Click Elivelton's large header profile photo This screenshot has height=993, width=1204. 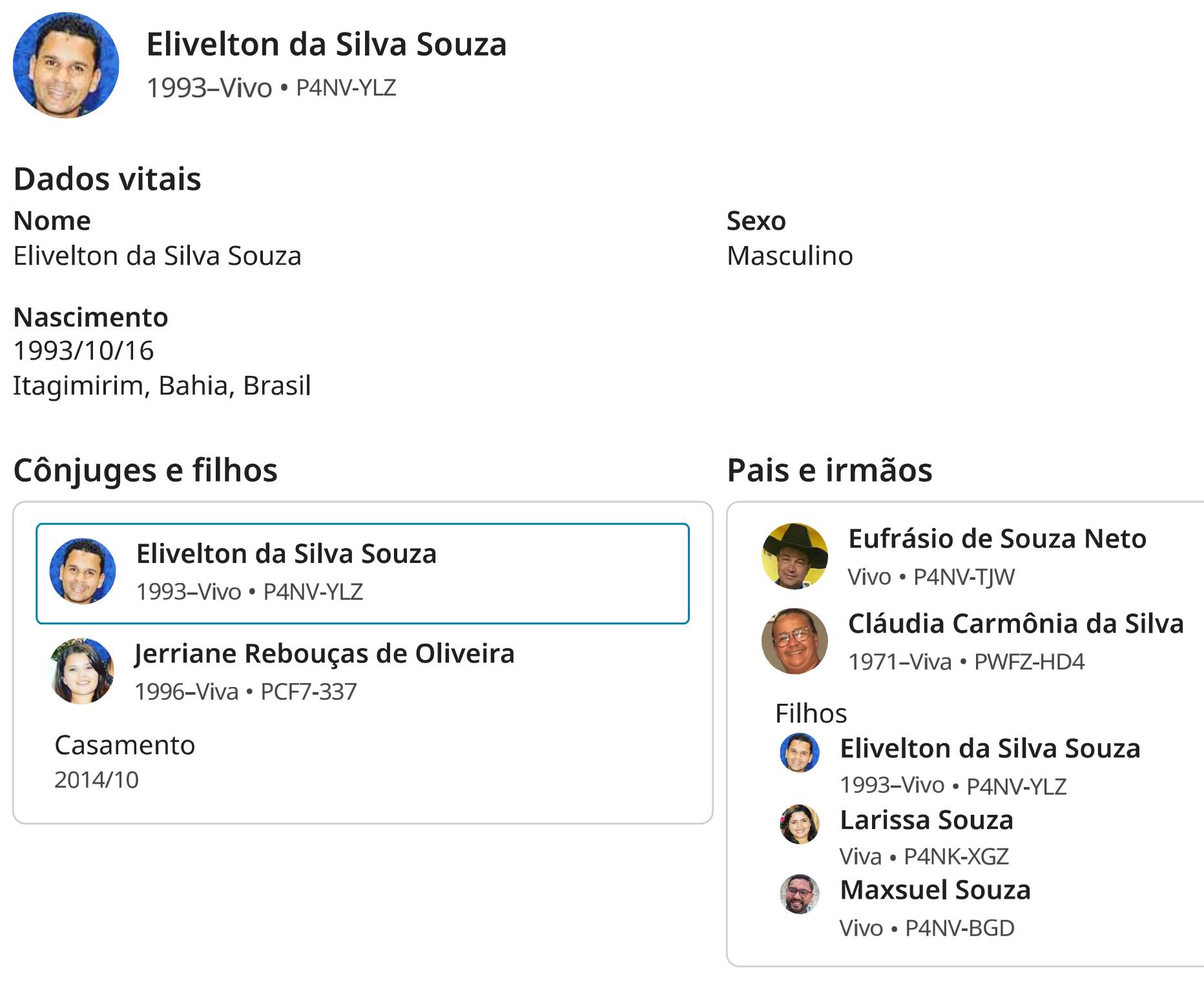(66, 65)
